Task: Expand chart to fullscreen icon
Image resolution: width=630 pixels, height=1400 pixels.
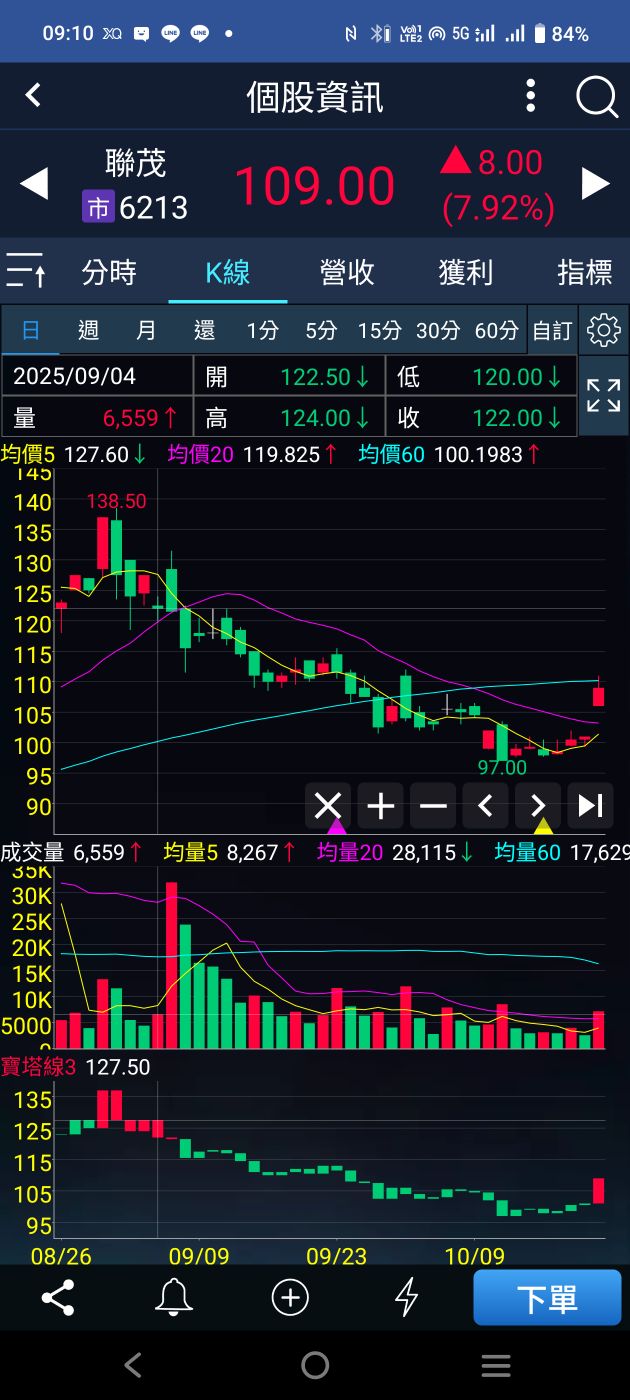Action: click(x=604, y=396)
